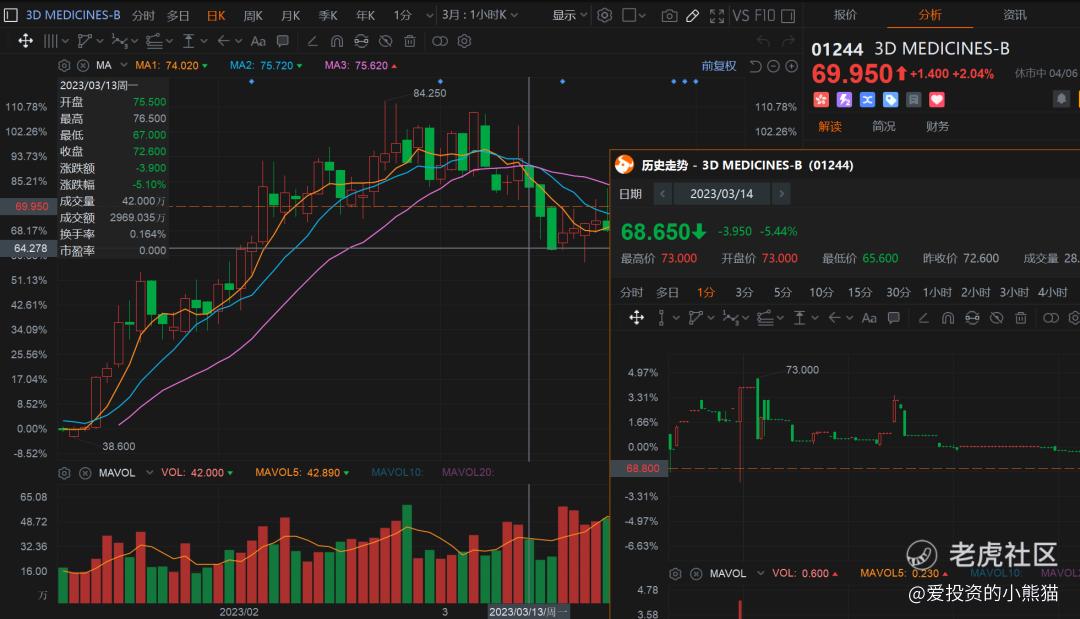Click the bell alert icon beside stock info
The height and width of the screenshot is (619, 1080).
pyautogui.click(x=1061, y=99)
